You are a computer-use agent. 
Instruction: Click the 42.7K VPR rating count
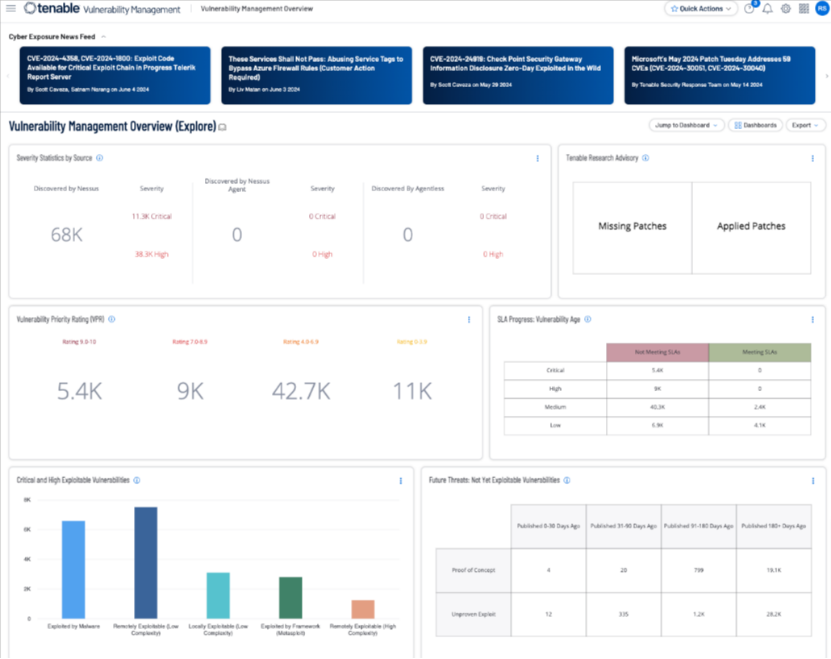[x=301, y=391]
